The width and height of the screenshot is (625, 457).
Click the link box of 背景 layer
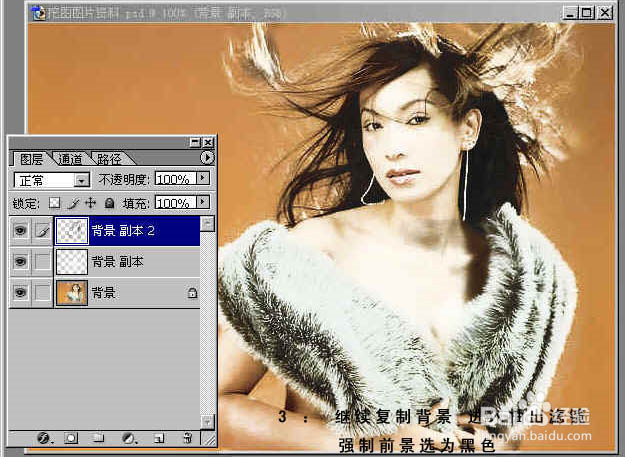click(x=43, y=293)
